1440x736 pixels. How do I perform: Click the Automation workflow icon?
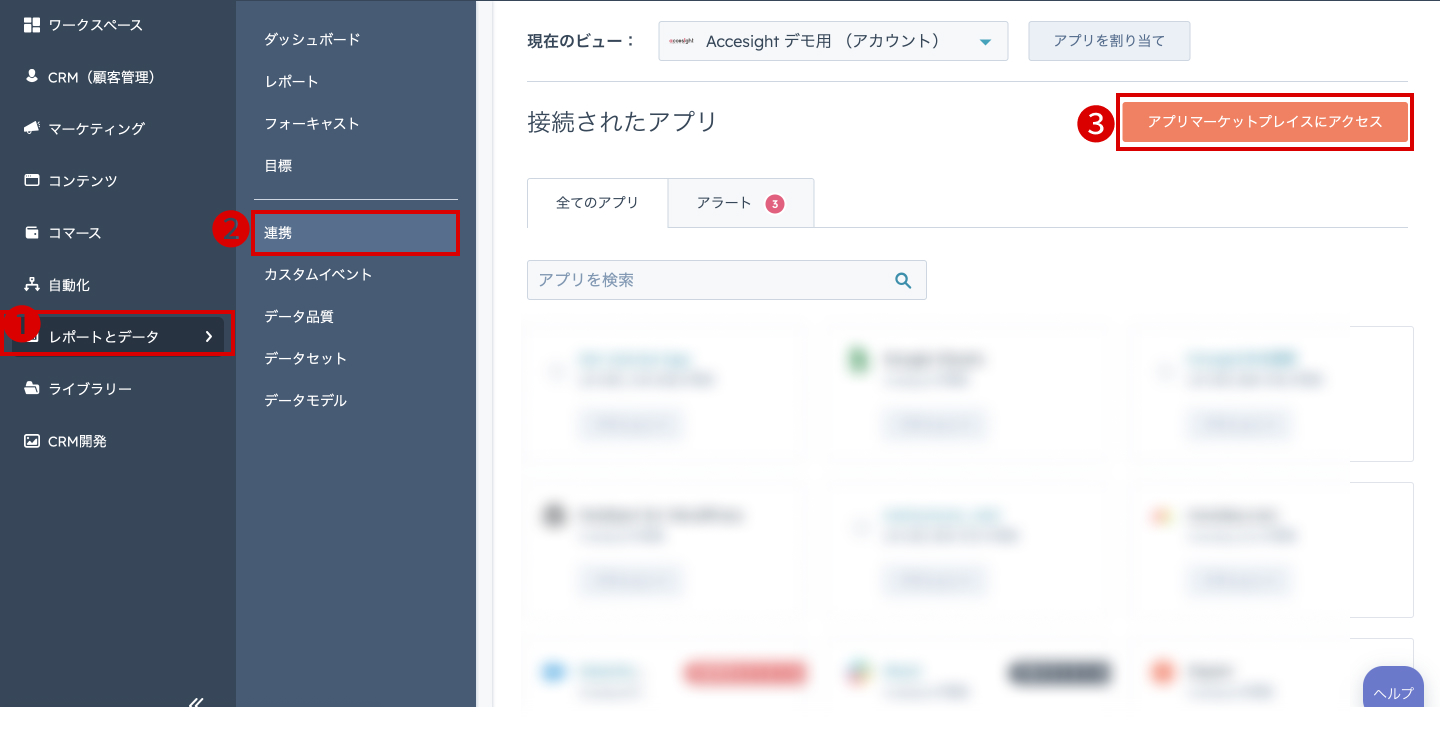click(x=32, y=284)
